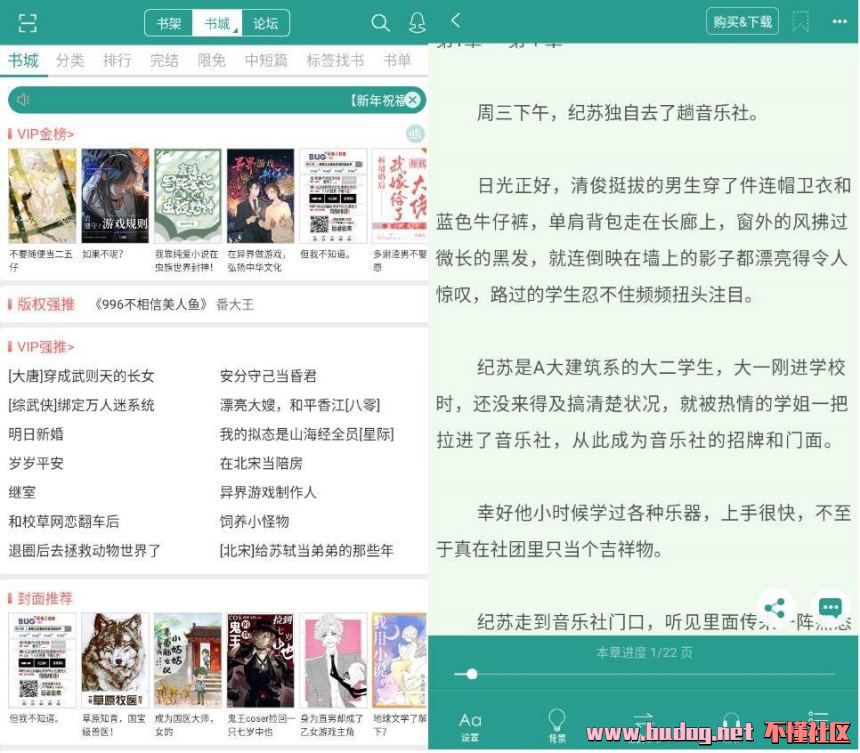
Task: Open search with the magnifier icon
Action: coord(380,23)
